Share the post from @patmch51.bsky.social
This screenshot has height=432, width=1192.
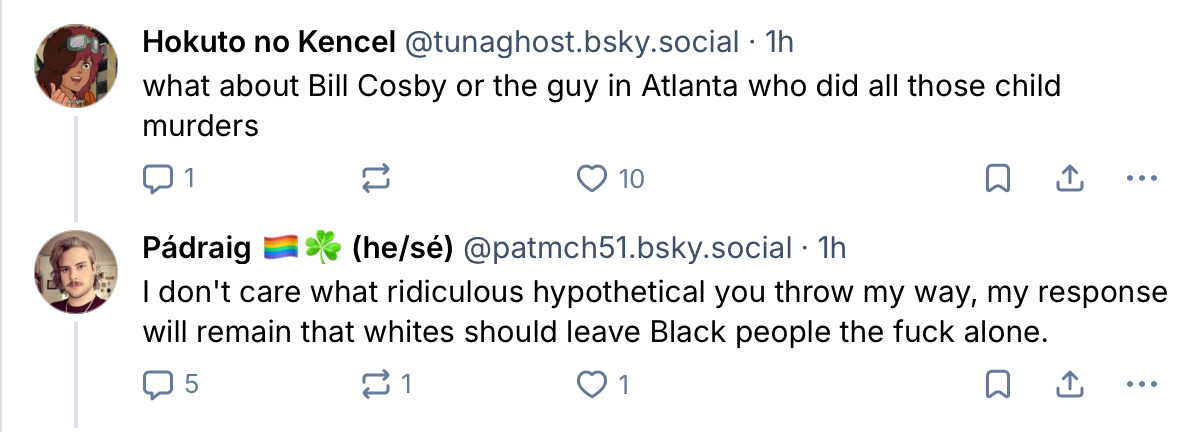coord(1070,383)
